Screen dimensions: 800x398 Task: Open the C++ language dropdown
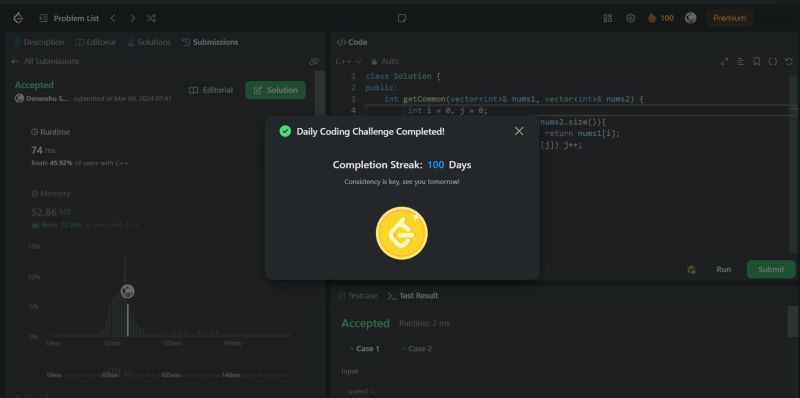348,61
